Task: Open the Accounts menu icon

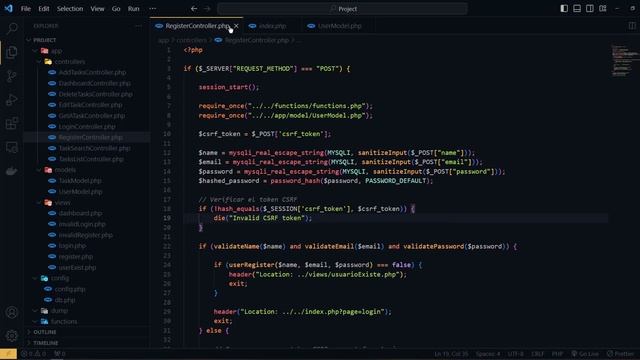Action: pyautogui.click(x=12, y=312)
